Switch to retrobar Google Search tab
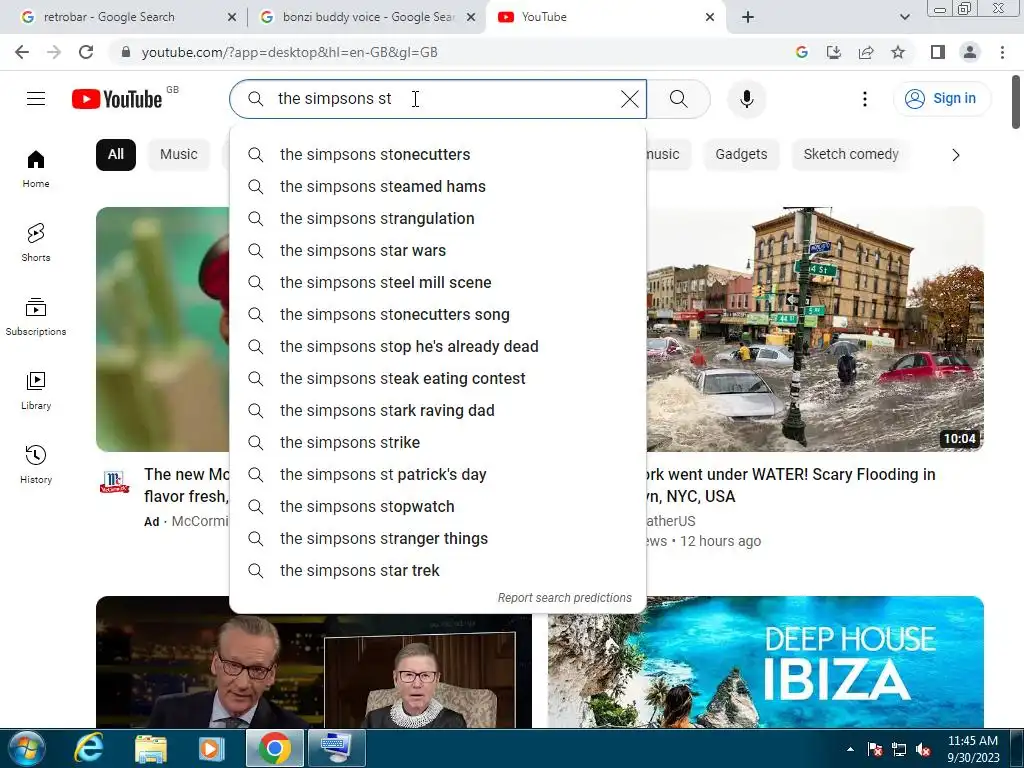Image resolution: width=1024 pixels, height=768 pixels. click(128, 17)
